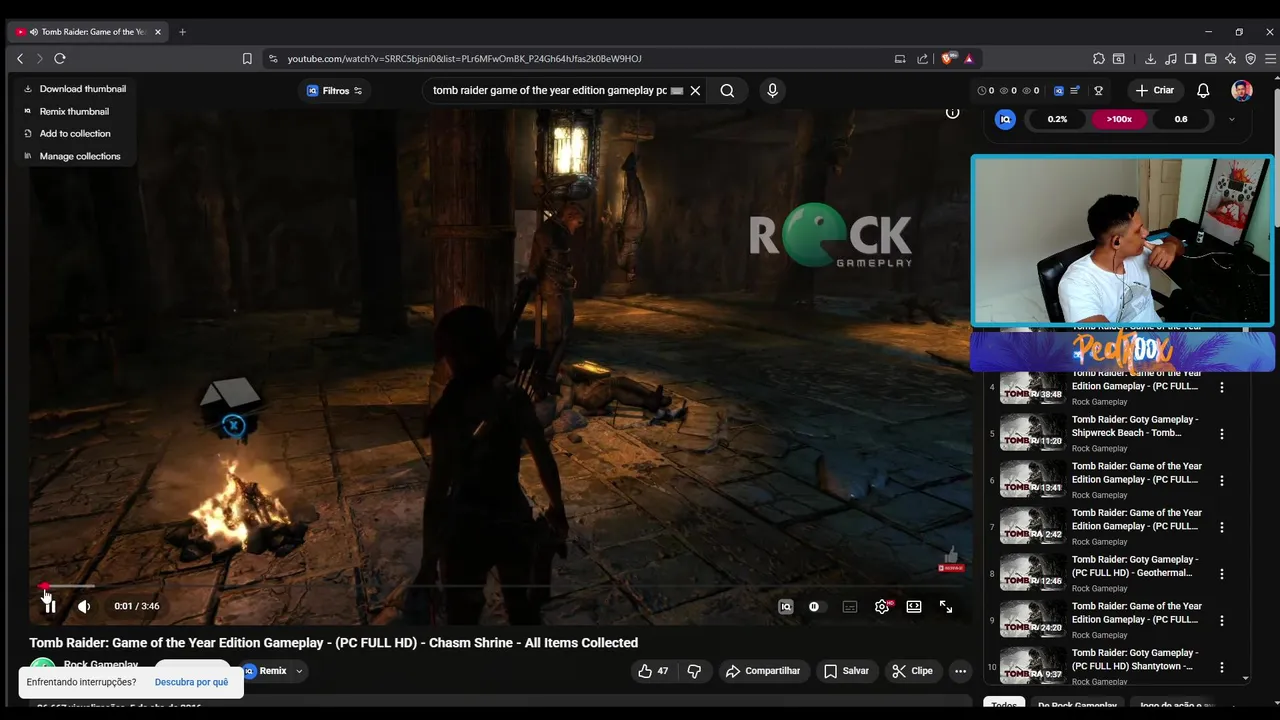Image resolution: width=1280 pixels, height=720 pixels.
Task: Click the 'Descubra por quê' link
Action: point(191,682)
